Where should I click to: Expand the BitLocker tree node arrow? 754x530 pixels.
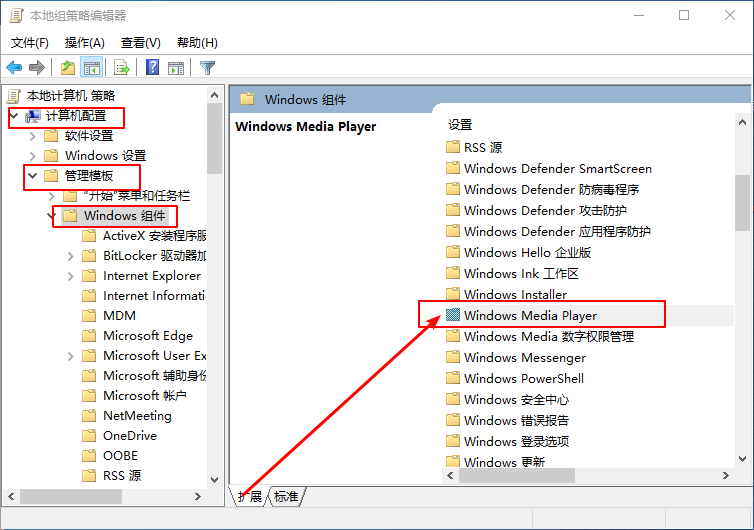pyautogui.click(x=70, y=256)
